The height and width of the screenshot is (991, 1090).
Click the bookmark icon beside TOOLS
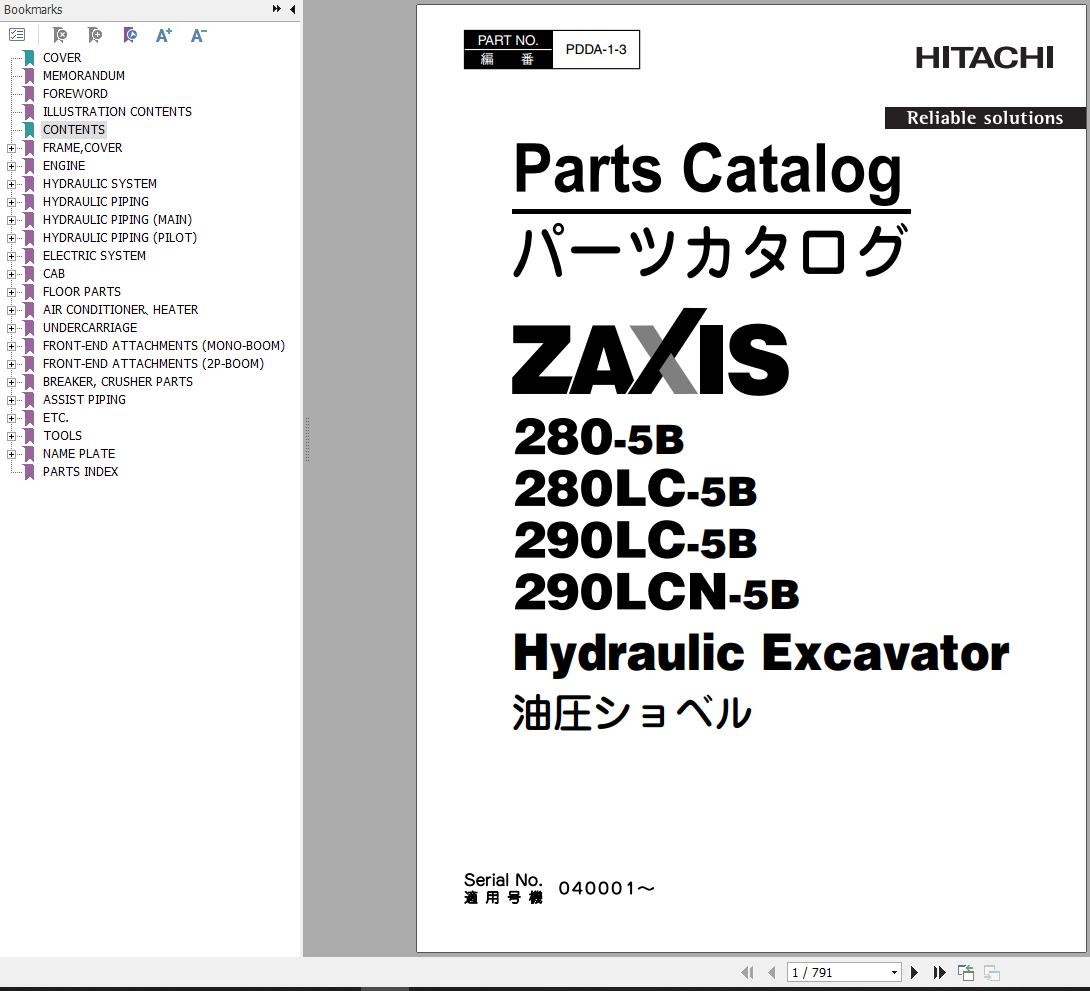[29, 436]
